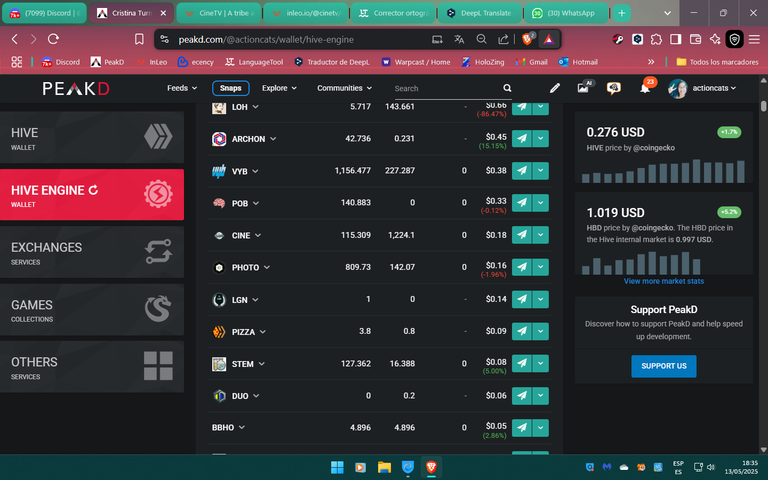Switch to Hive Wallet sidebar section
The width and height of the screenshot is (768, 480).
point(92,137)
